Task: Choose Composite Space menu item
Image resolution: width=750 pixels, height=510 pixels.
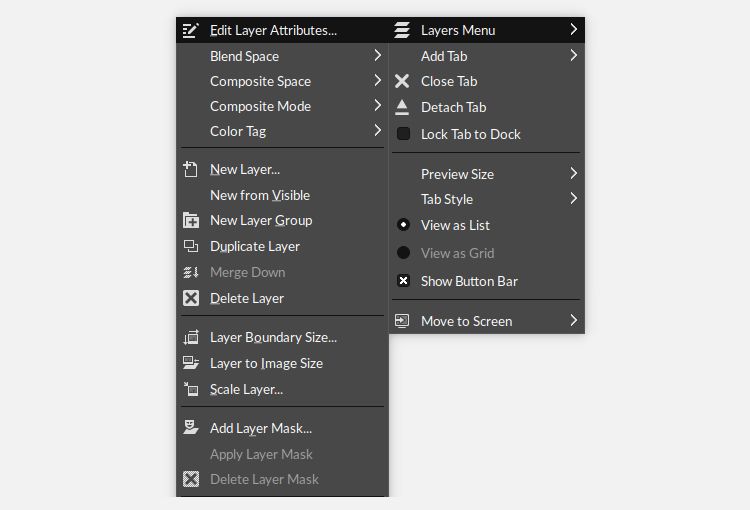Action: click(282, 81)
